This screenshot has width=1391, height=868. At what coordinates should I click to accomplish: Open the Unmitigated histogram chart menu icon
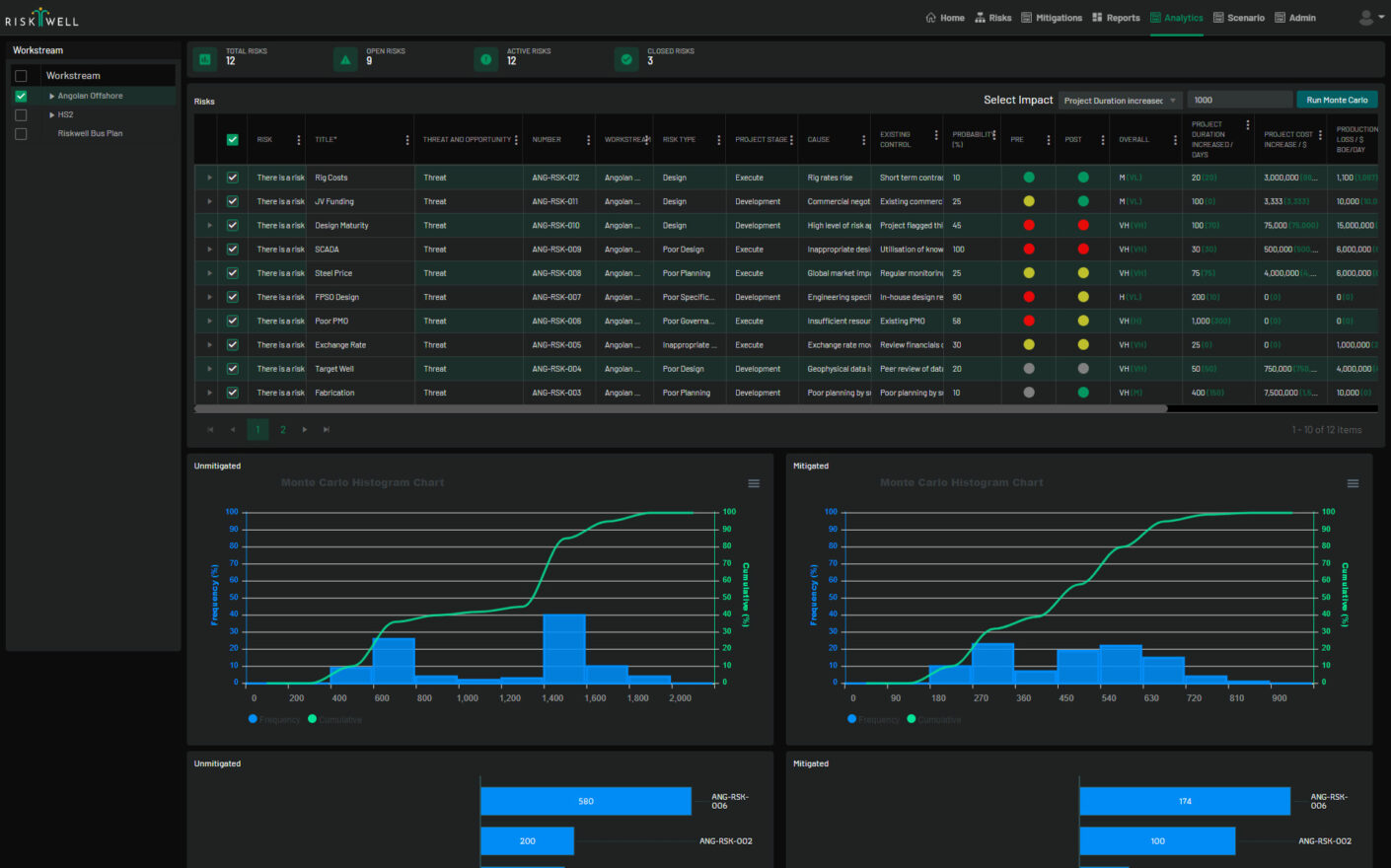coord(754,483)
